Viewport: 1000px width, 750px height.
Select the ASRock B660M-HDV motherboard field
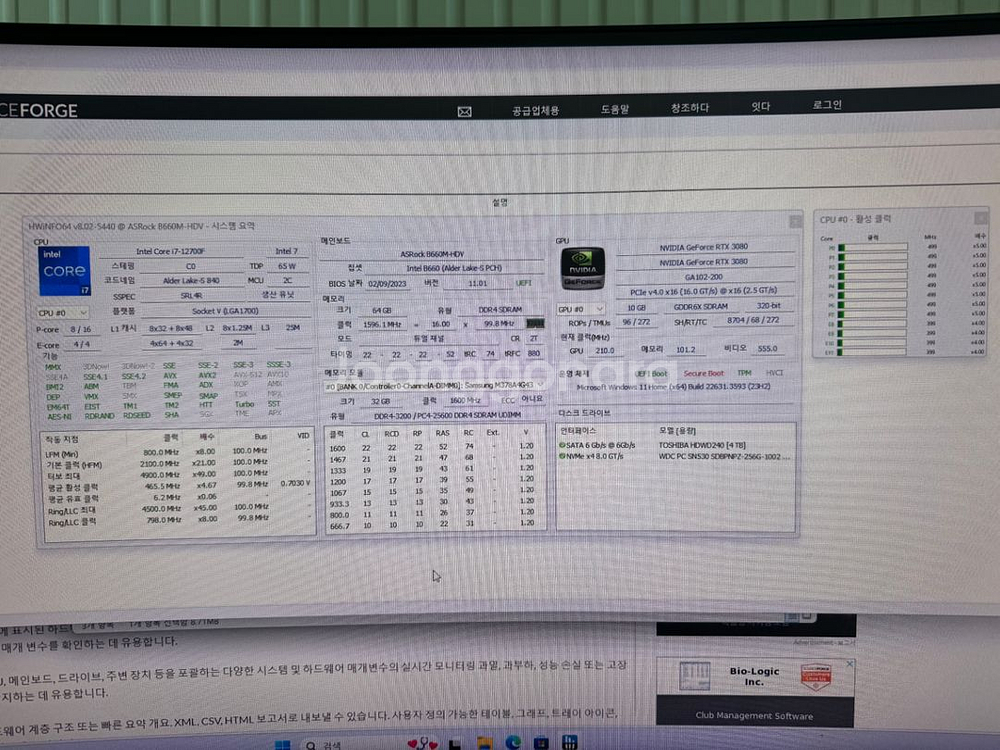[x=432, y=254]
